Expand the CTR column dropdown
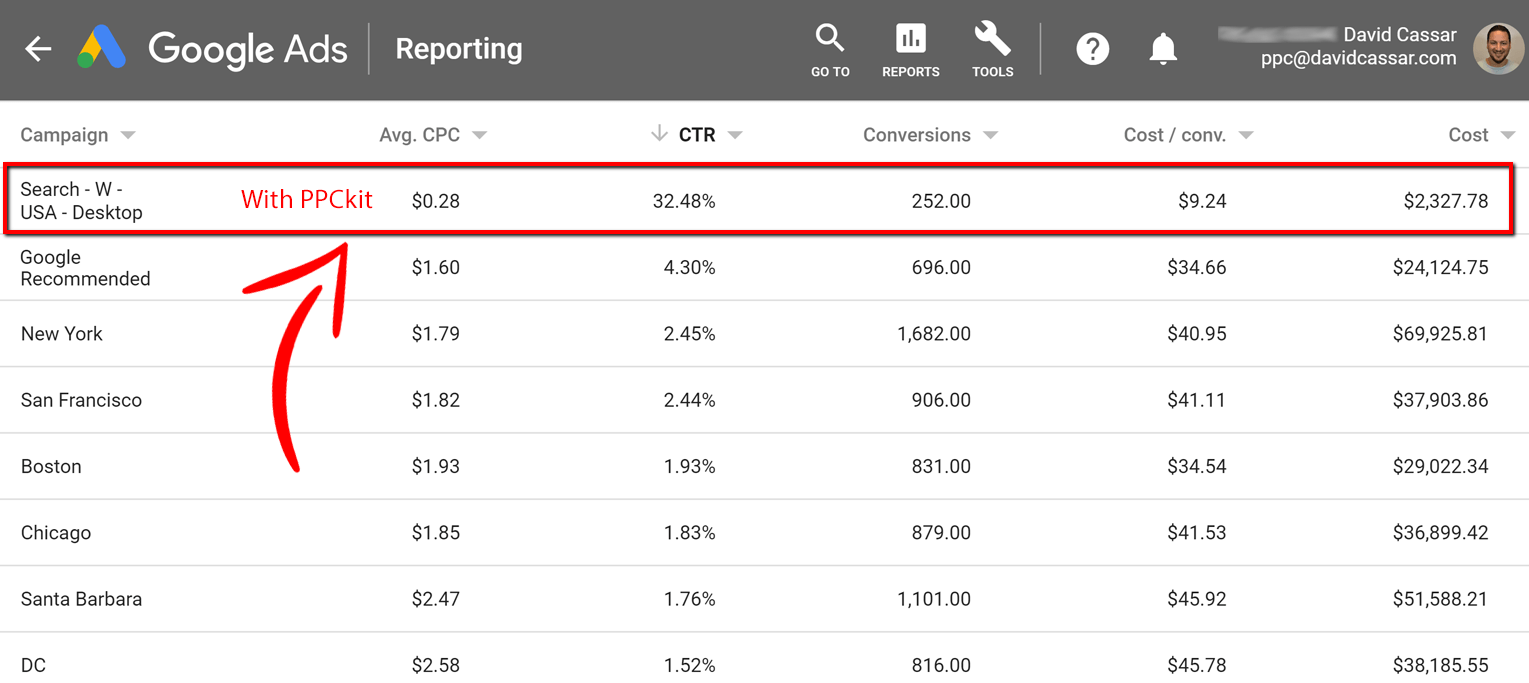 pos(735,135)
